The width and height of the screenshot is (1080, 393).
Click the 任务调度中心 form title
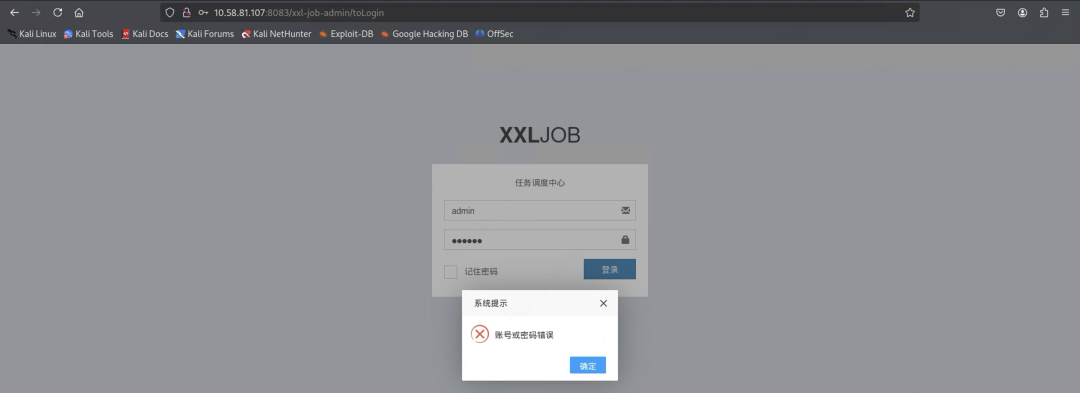pos(540,183)
